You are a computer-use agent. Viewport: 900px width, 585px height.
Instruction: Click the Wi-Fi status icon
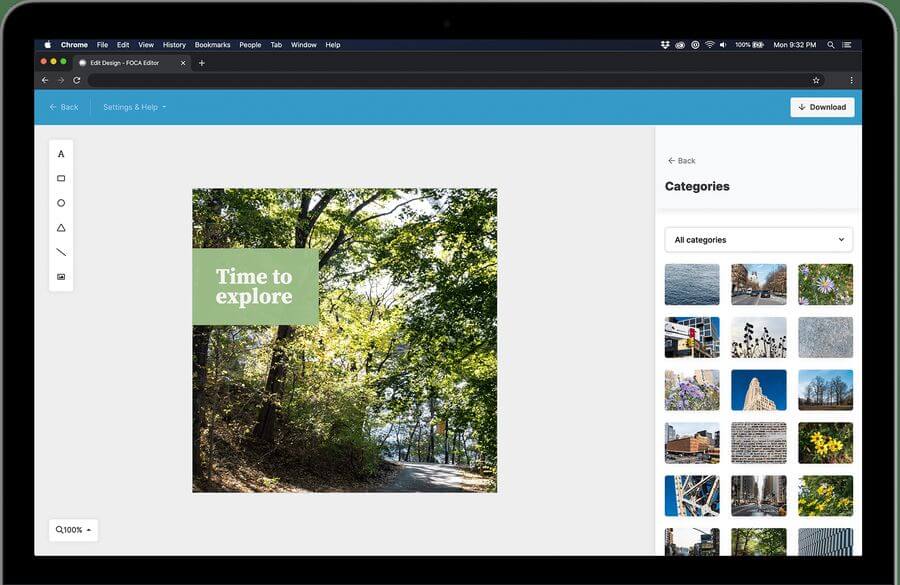[709, 45]
